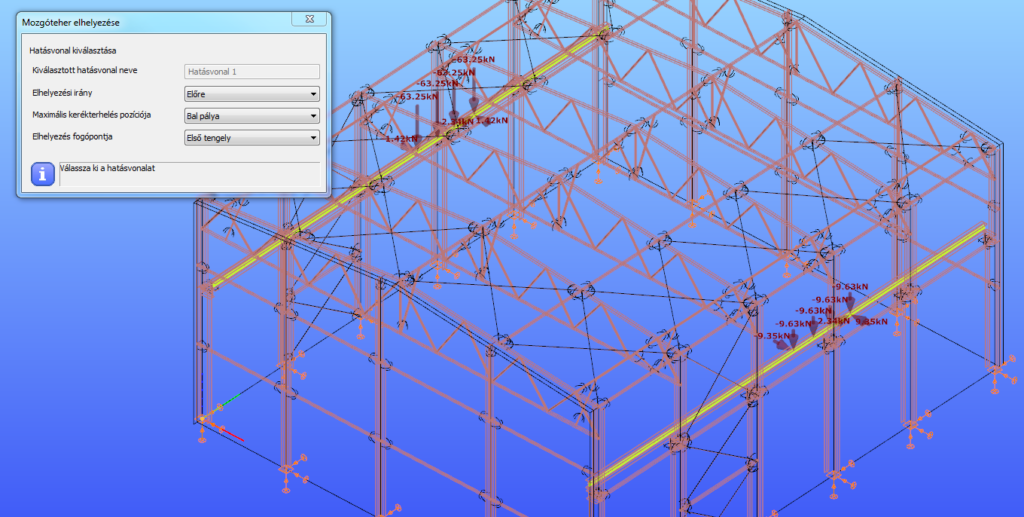Click the blue information icon in the dialog
Viewport: 1024px width, 517px height.
coord(43,174)
